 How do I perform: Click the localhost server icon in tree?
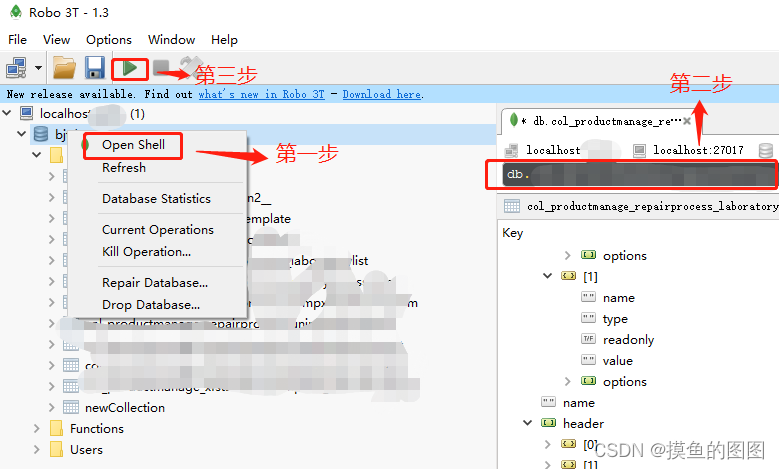27,113
